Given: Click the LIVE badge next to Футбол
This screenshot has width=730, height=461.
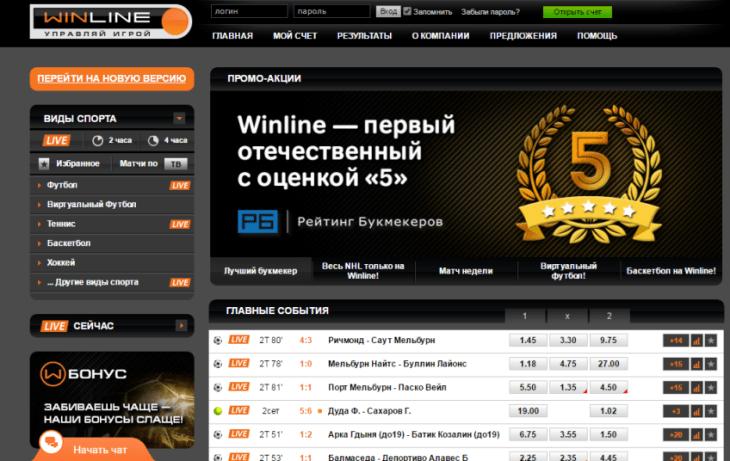Looking at the screenshot, I should point(180,186).
